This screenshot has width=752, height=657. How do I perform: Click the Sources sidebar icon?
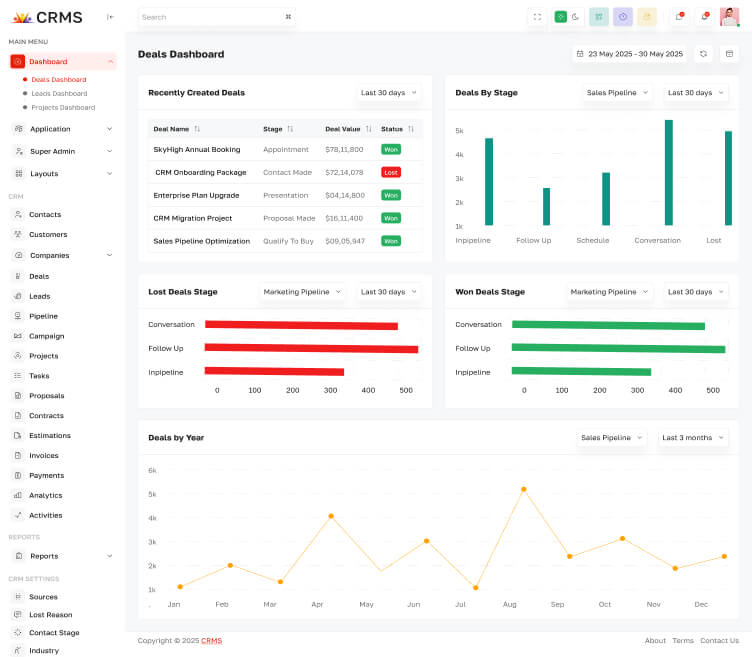pos(18,597)
